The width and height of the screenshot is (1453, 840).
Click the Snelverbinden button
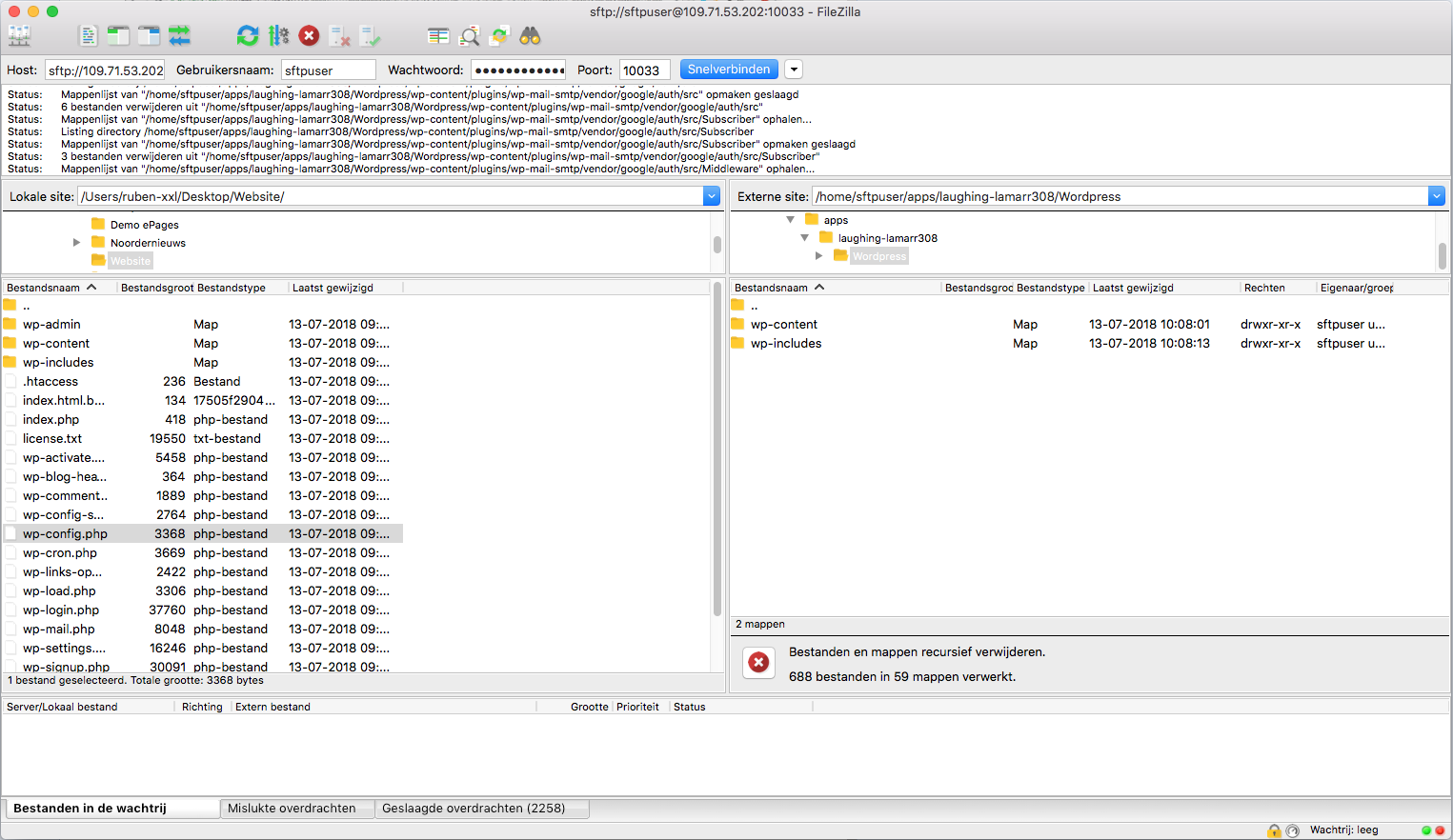[729, 70]
